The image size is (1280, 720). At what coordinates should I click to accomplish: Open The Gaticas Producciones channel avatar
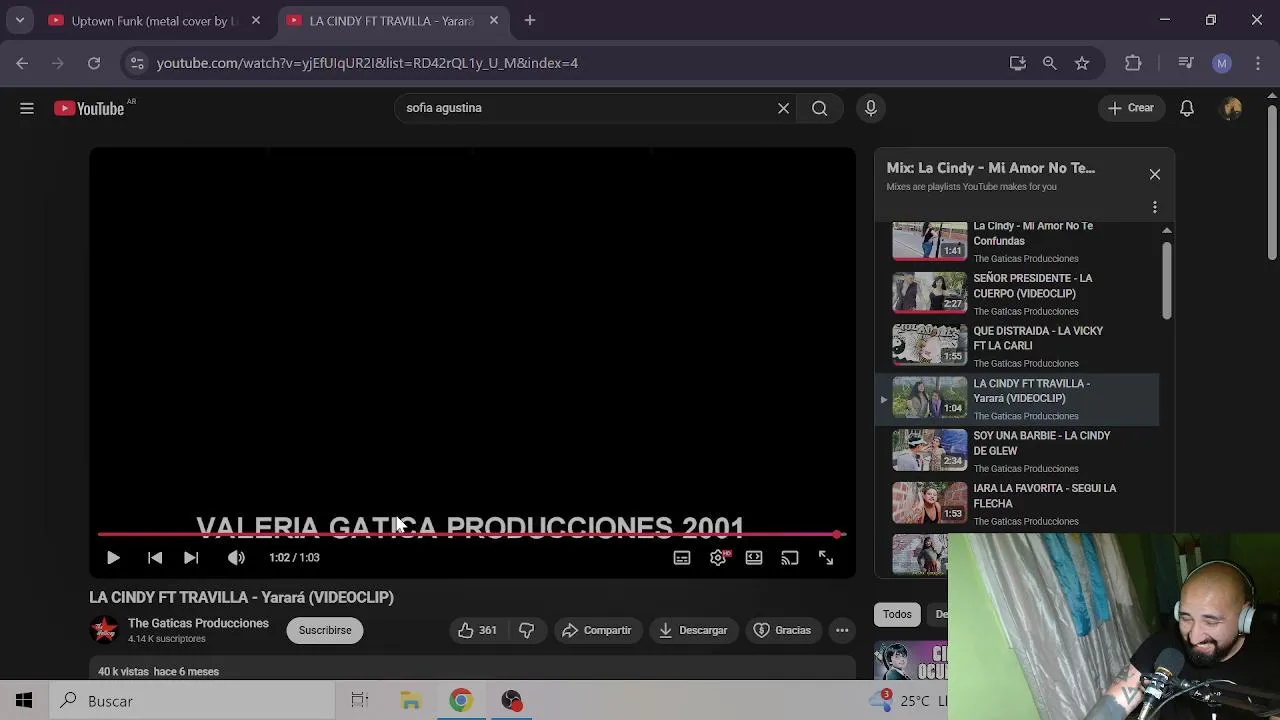click(104, 630)
